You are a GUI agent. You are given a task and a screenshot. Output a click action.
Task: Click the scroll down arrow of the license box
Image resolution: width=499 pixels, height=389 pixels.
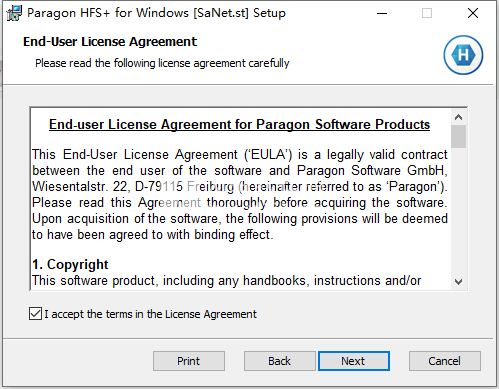(458, 282)
